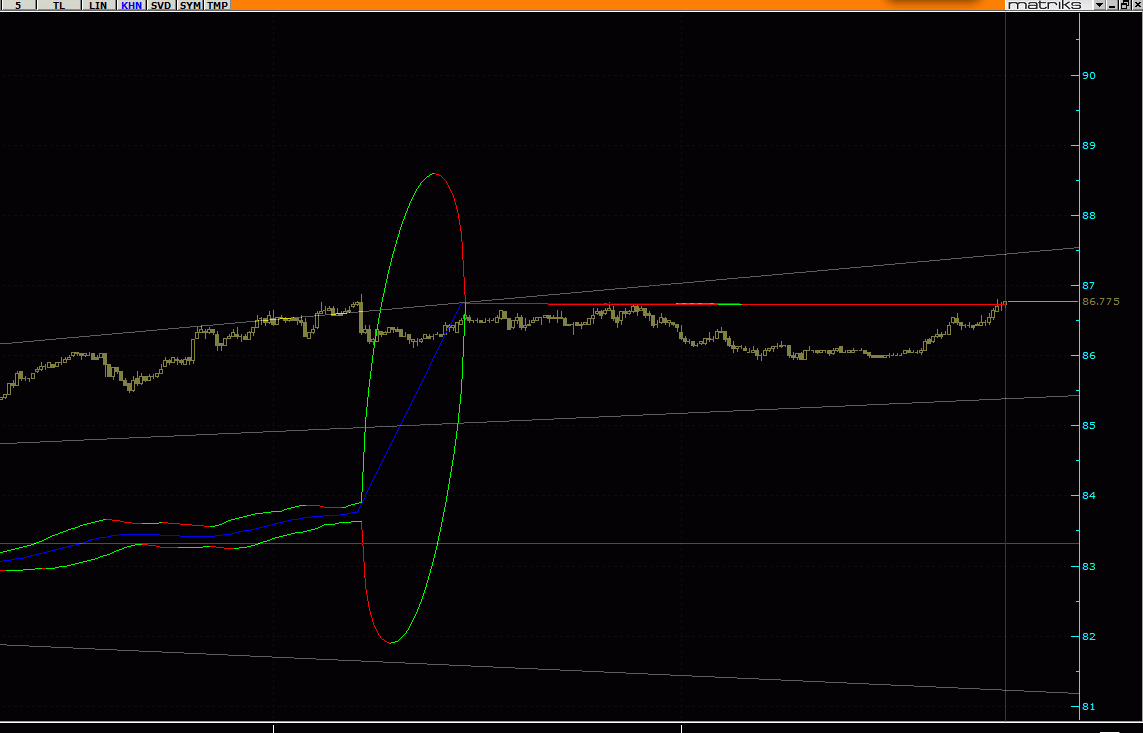Toggle the KHN button in blue
The width and height of the screenshot is (1143, 733).
click(131, 5)
